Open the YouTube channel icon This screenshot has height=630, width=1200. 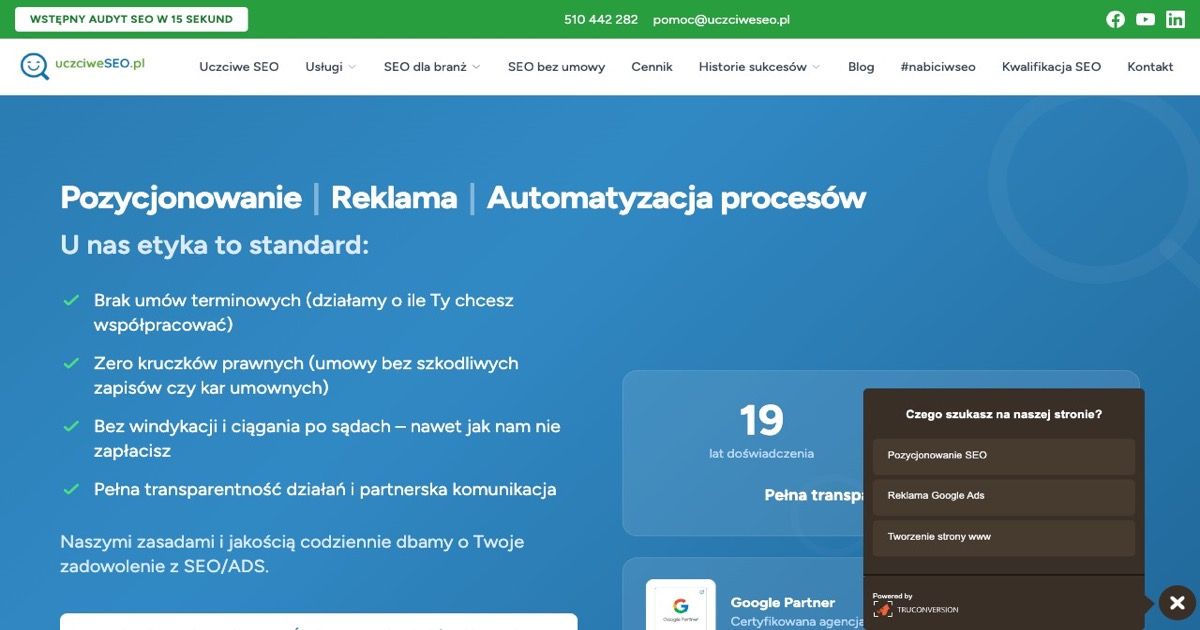tap(1144, 19)
